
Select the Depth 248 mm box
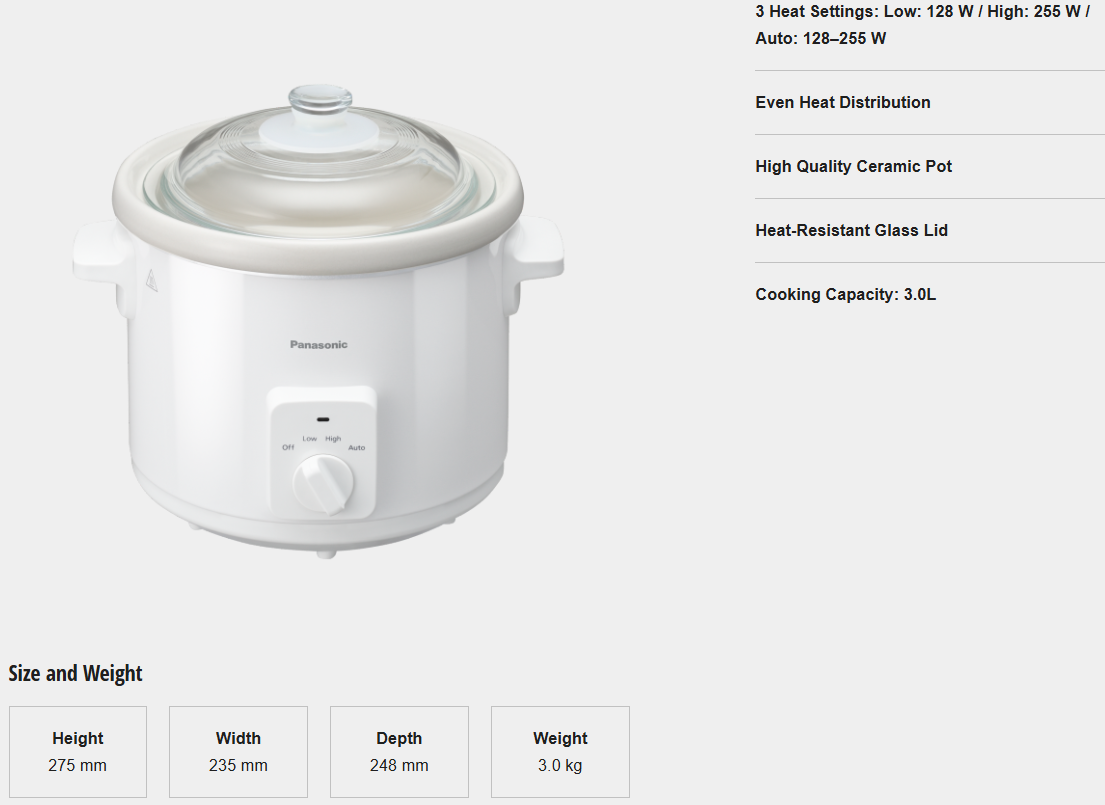click(x=399, y=752)
